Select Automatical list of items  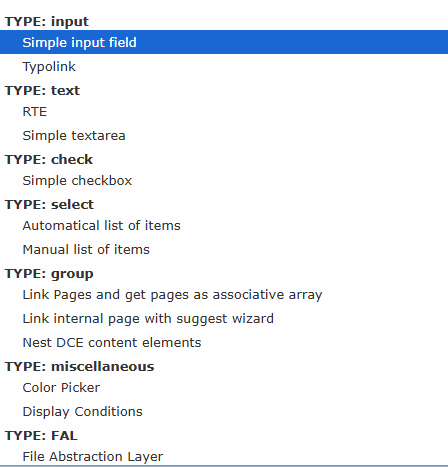pos(224,225)
